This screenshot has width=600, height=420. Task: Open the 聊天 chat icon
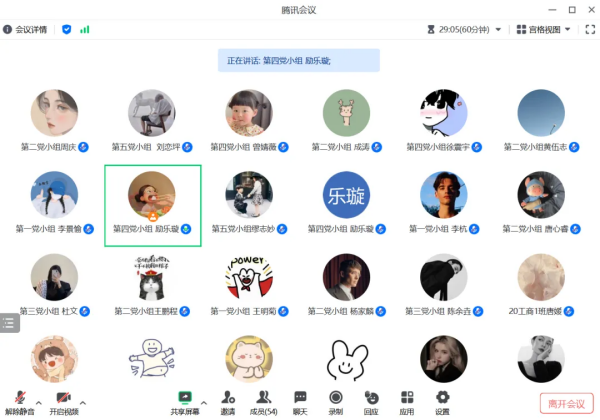[x=300, y=398]
